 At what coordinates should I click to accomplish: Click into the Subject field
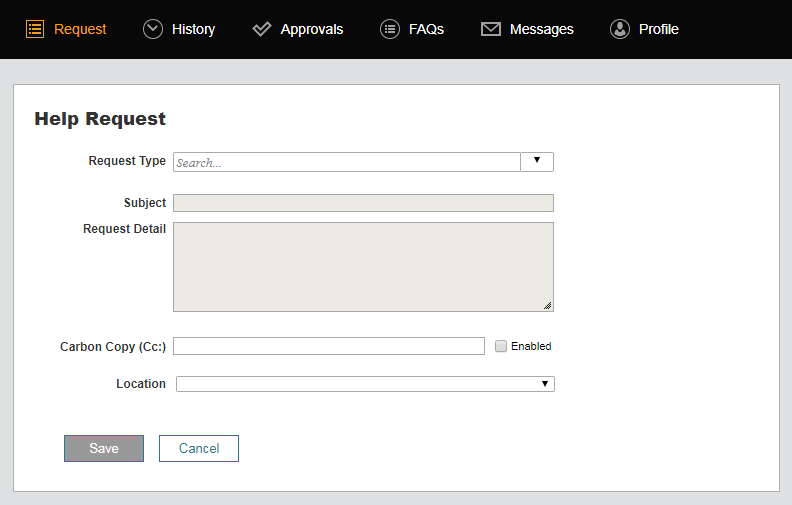pos(363,203)
